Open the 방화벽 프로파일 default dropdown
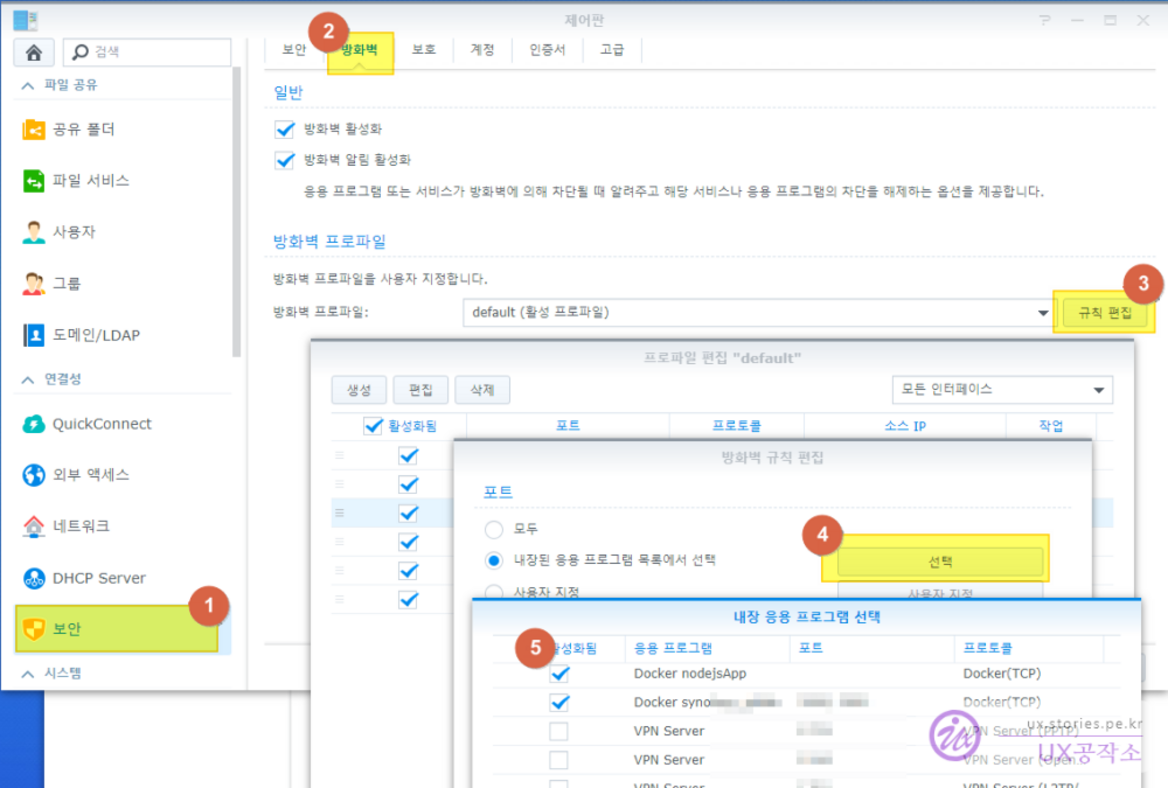This screenshot has width=1168, height=788. point(757,312)
